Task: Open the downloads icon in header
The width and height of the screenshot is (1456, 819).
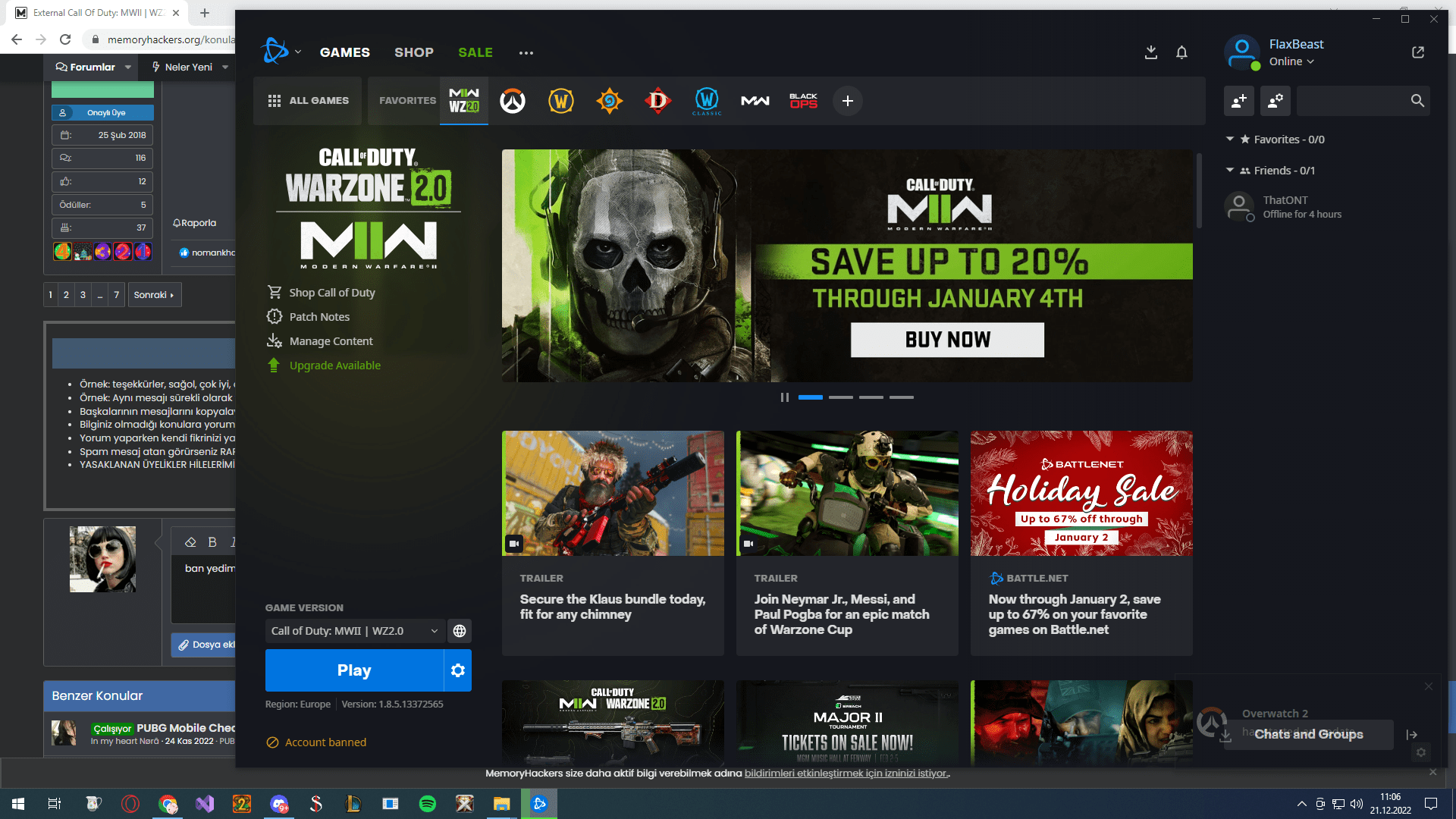Action: tap(1150, 52)
